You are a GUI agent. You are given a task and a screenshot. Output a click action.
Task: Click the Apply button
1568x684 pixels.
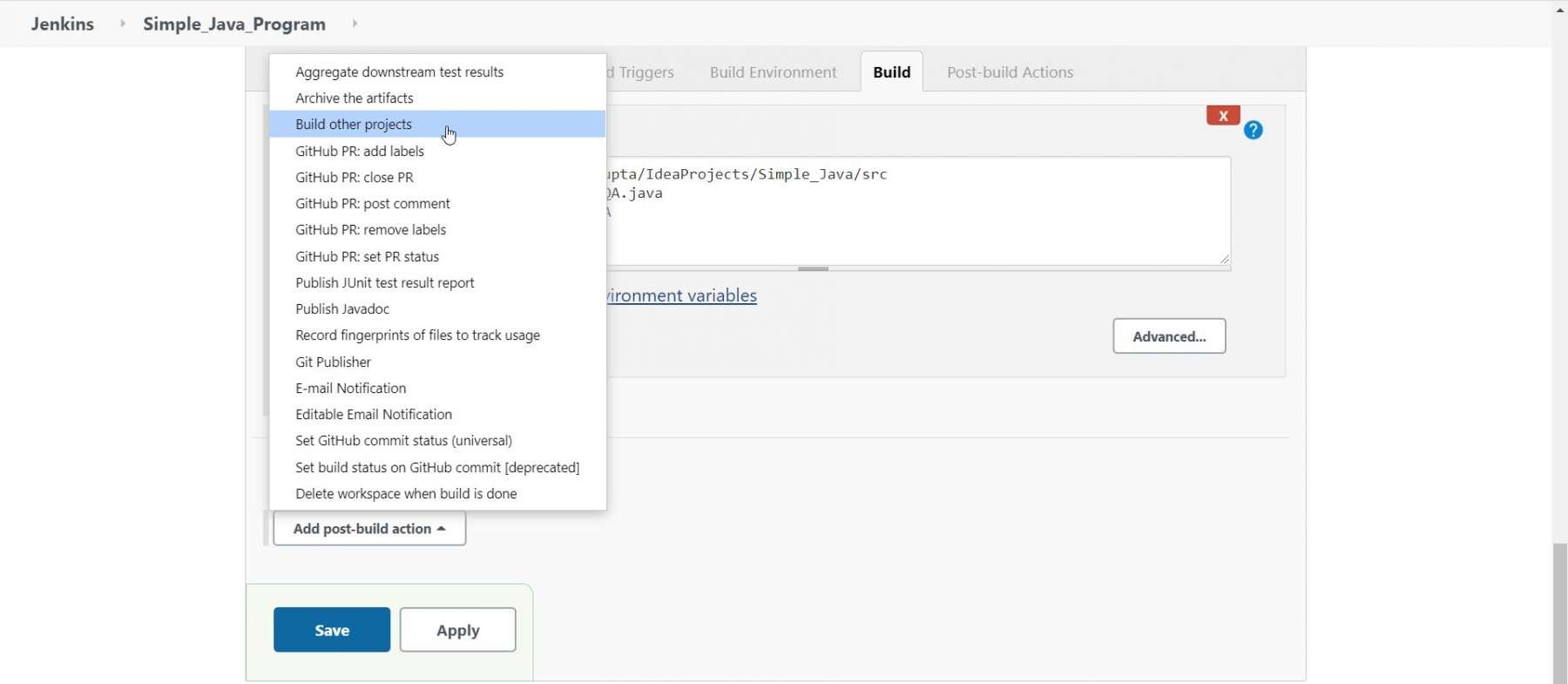tap(458, 630)
